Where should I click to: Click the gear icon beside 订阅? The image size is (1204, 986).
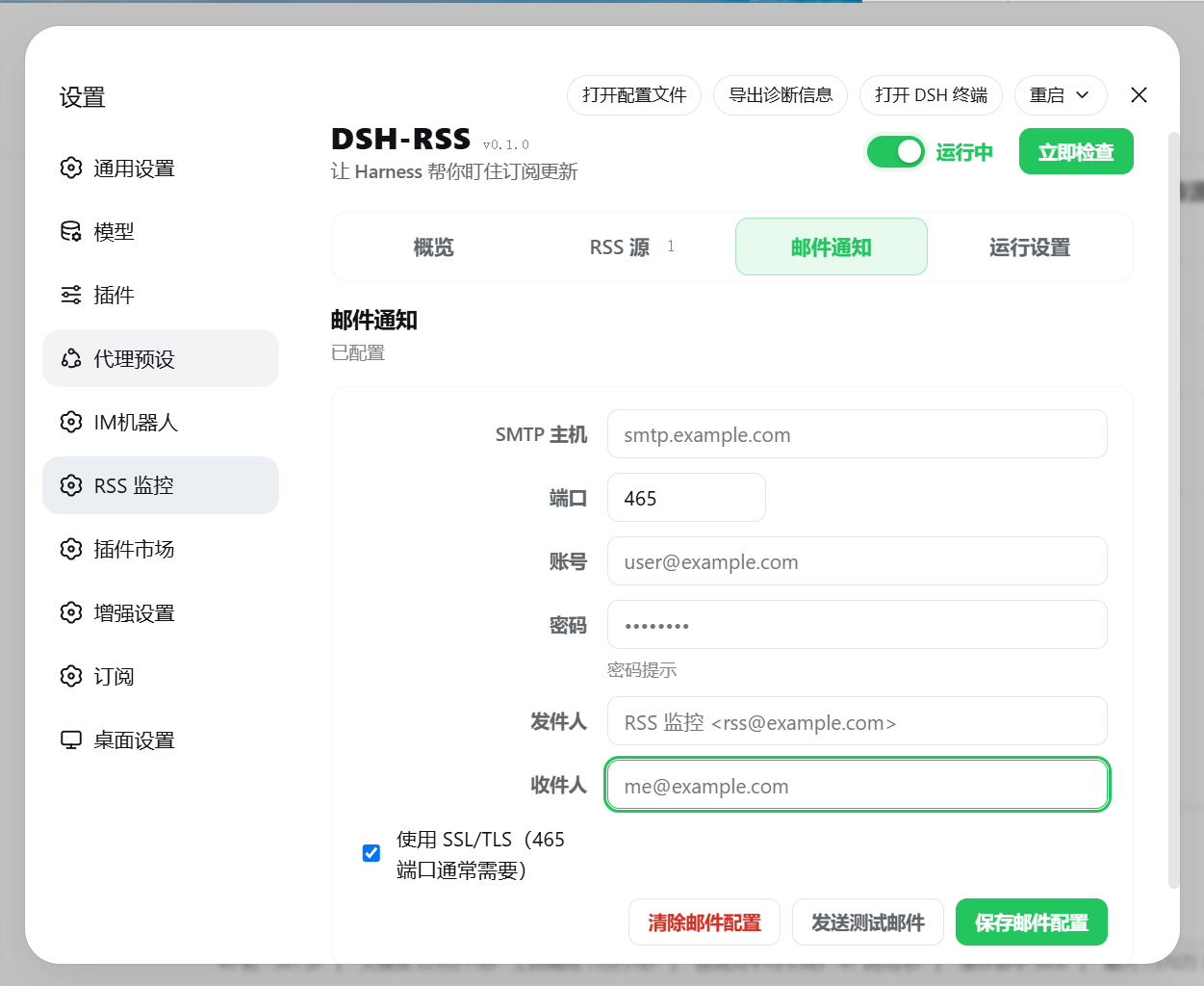tap(71, 676)
